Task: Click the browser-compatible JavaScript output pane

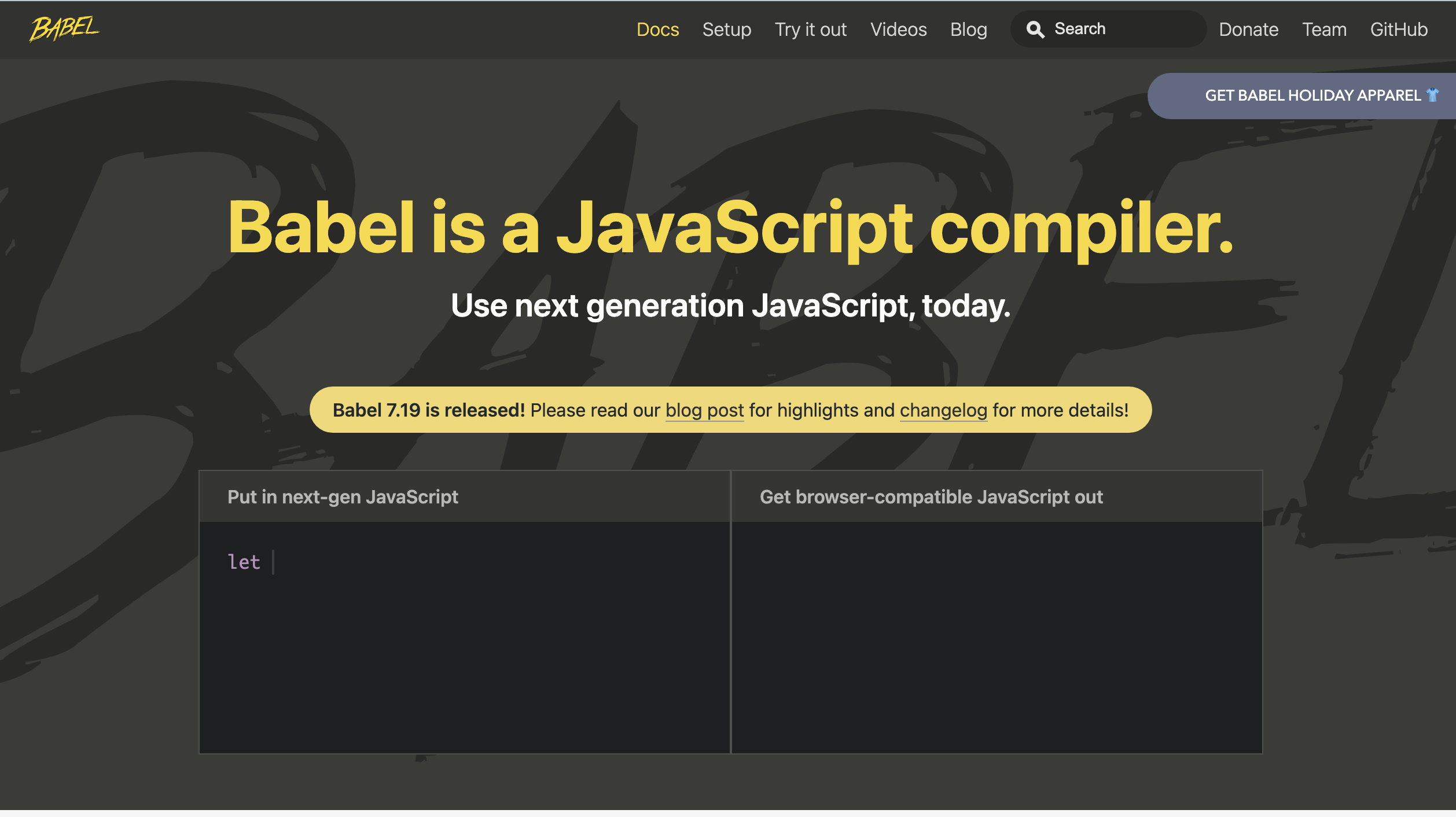Action: point(997,636)
